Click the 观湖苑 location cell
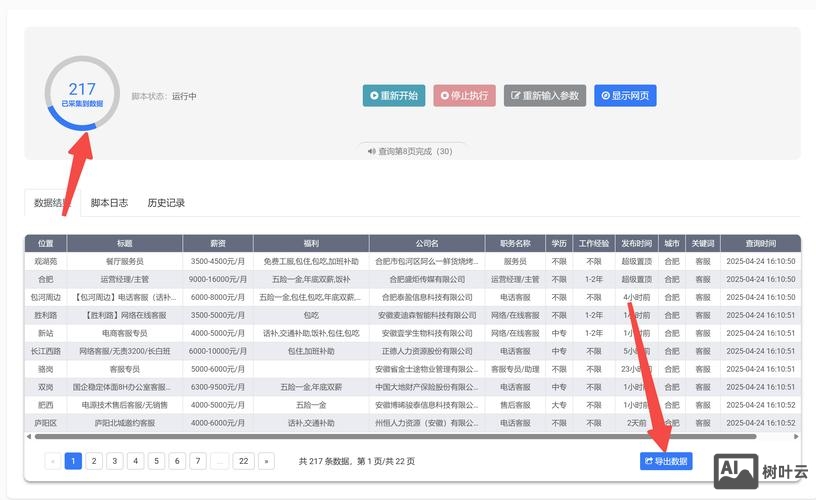The height and width of the screenshot is (500, 816). pyautogui.click(x=46, y=261)
